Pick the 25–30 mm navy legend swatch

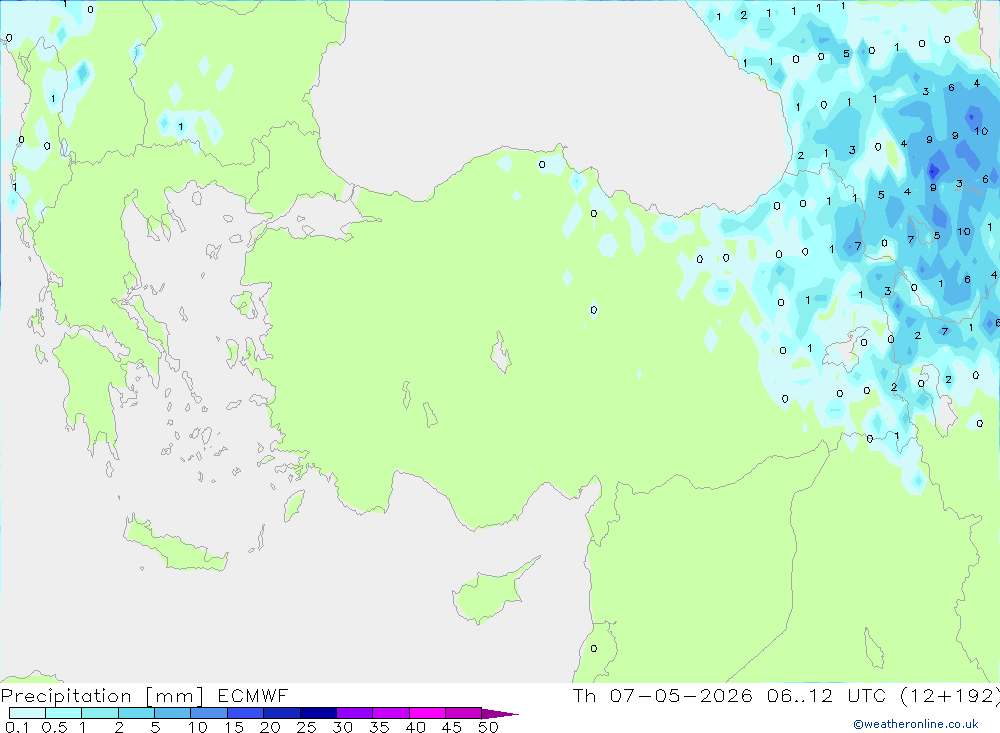click(x=318, y=713)
